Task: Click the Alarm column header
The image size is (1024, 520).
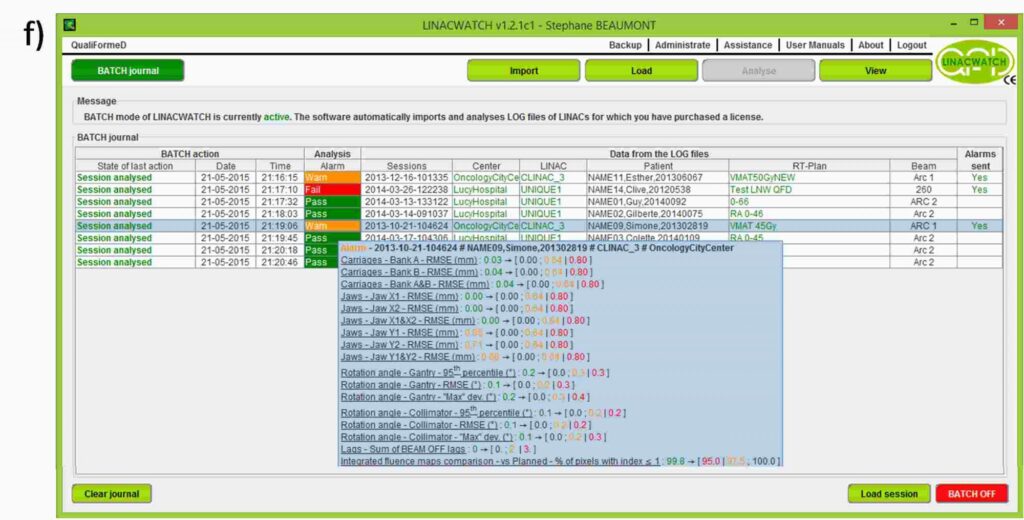Action: click(332, 166)
